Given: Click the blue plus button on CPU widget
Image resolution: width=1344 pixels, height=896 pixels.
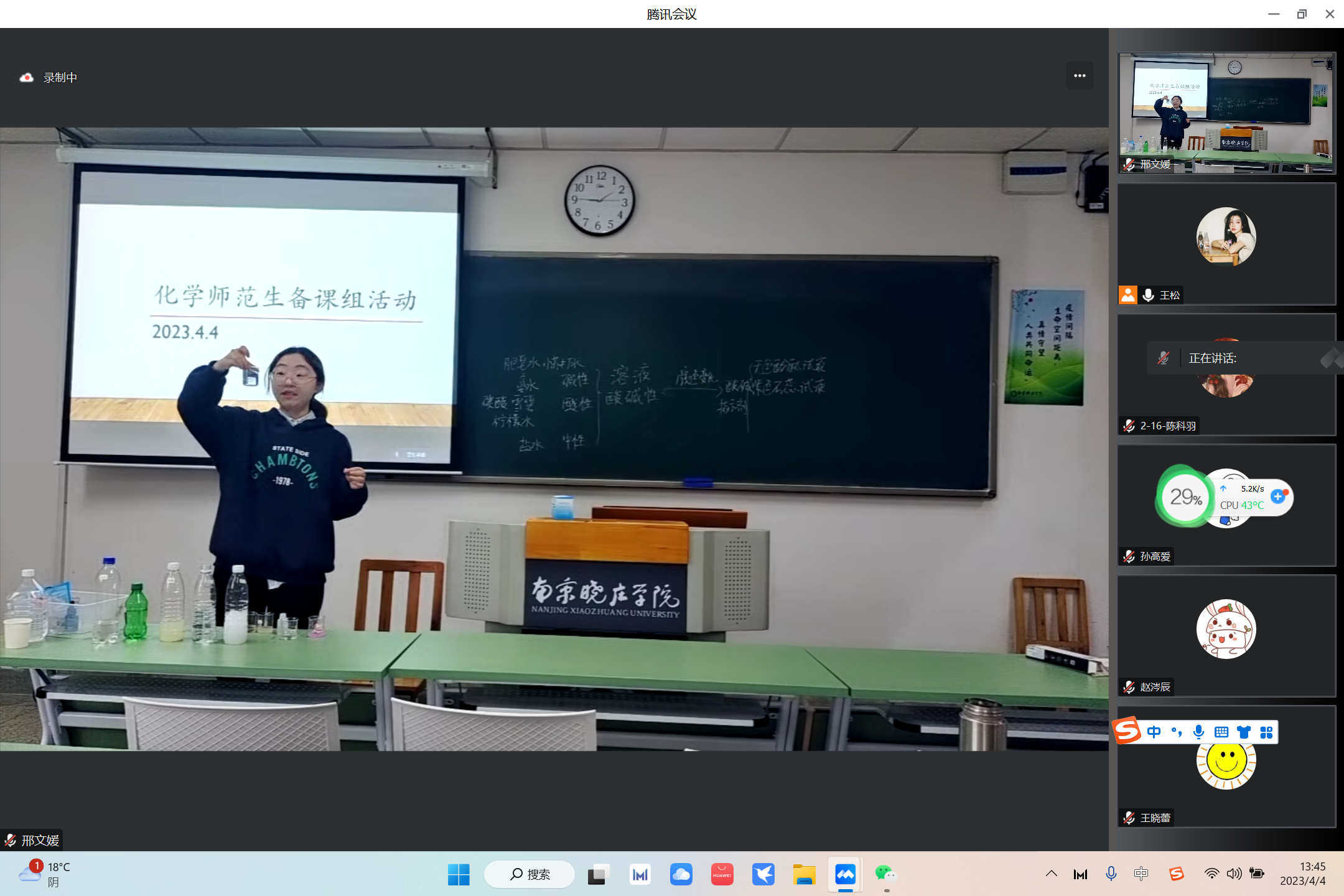Looking at the screenshot, I should tap(1277, 496).
